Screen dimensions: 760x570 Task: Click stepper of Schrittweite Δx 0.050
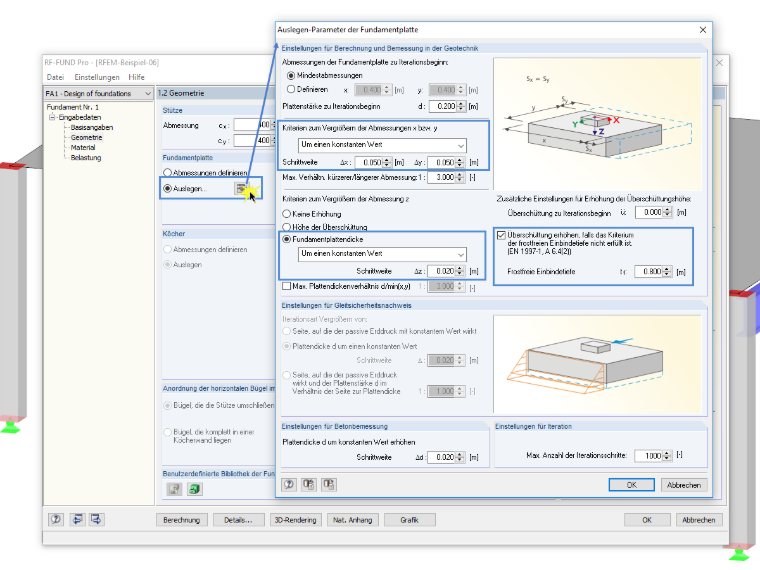click(386, 162)
